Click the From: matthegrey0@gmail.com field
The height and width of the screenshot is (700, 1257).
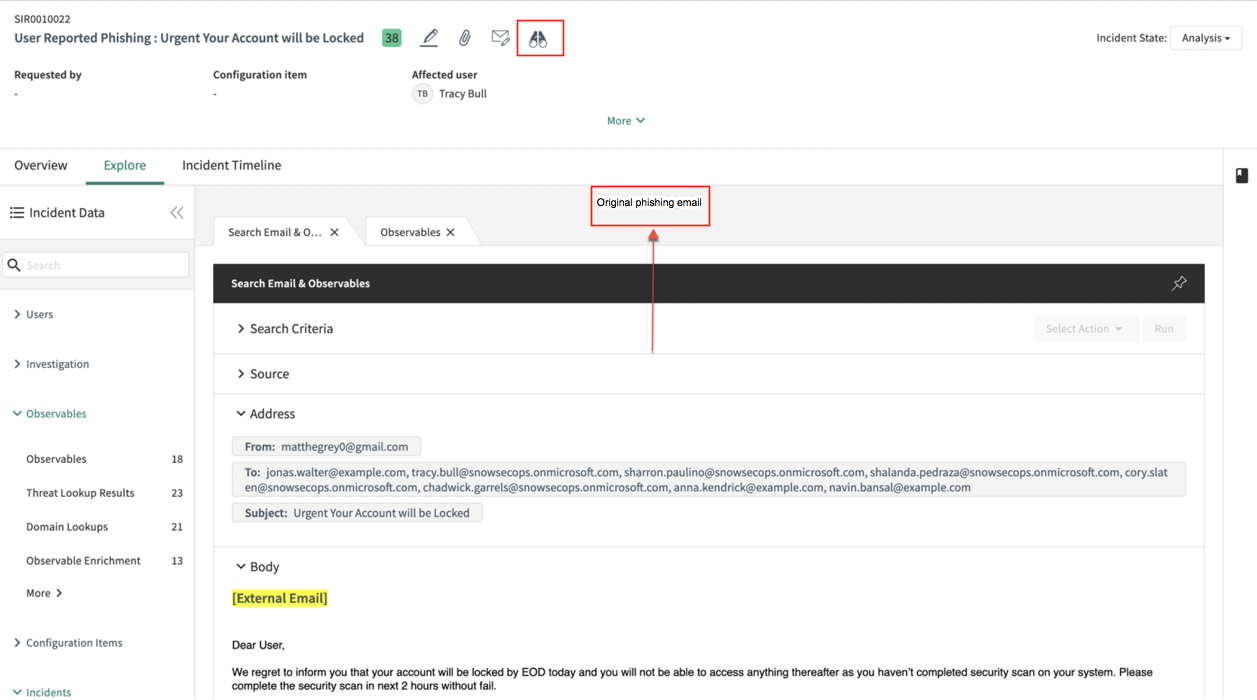click(x=326, y=446)
